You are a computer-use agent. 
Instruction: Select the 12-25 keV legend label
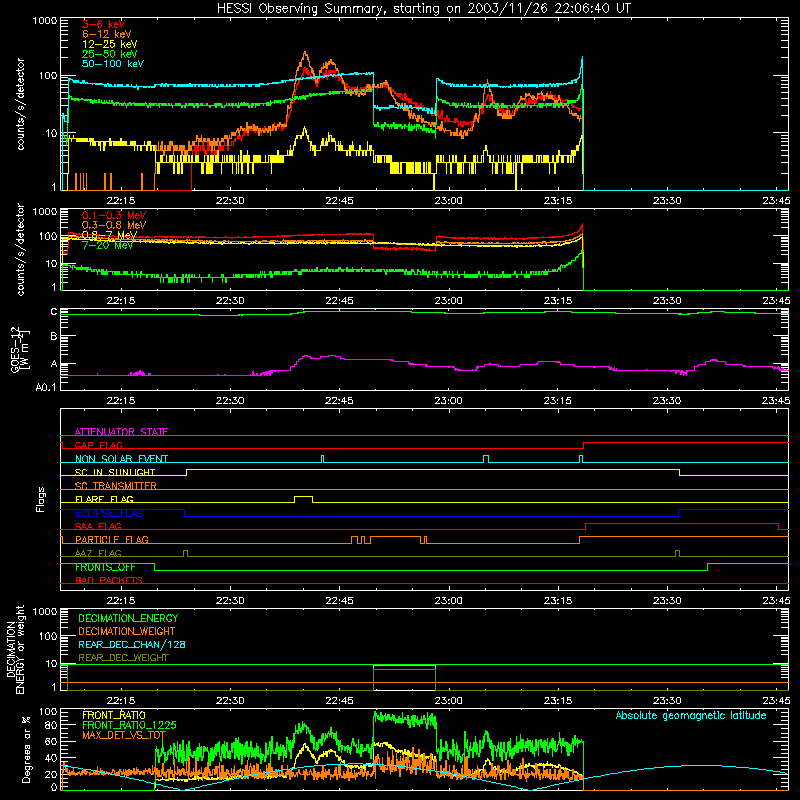tap(110, 44)
